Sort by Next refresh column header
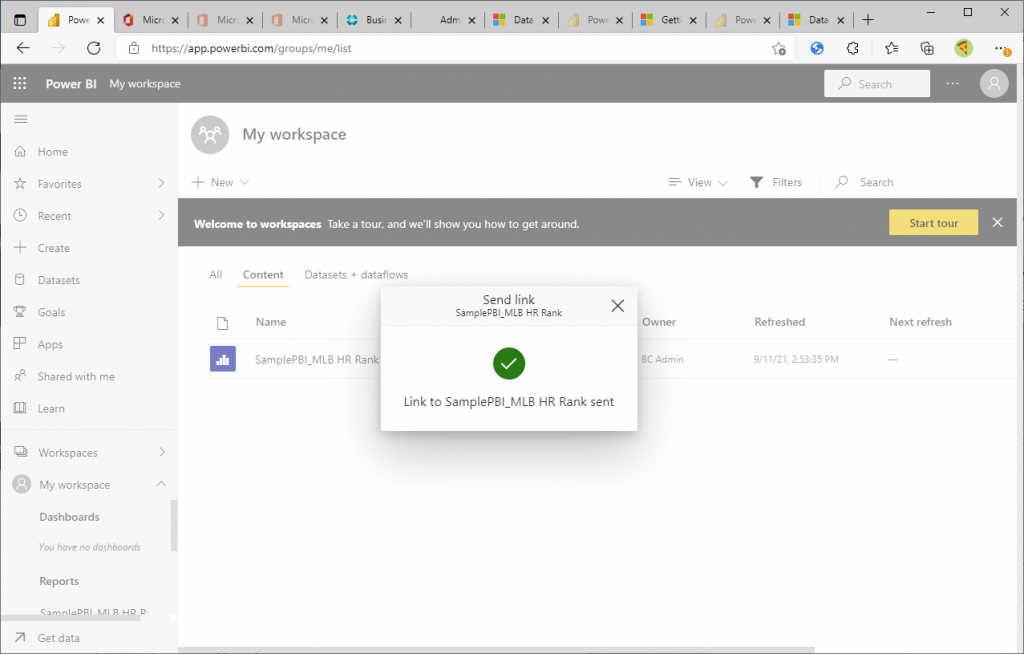The height and width of the screenshot is (654, 1024). pos(920,321)
